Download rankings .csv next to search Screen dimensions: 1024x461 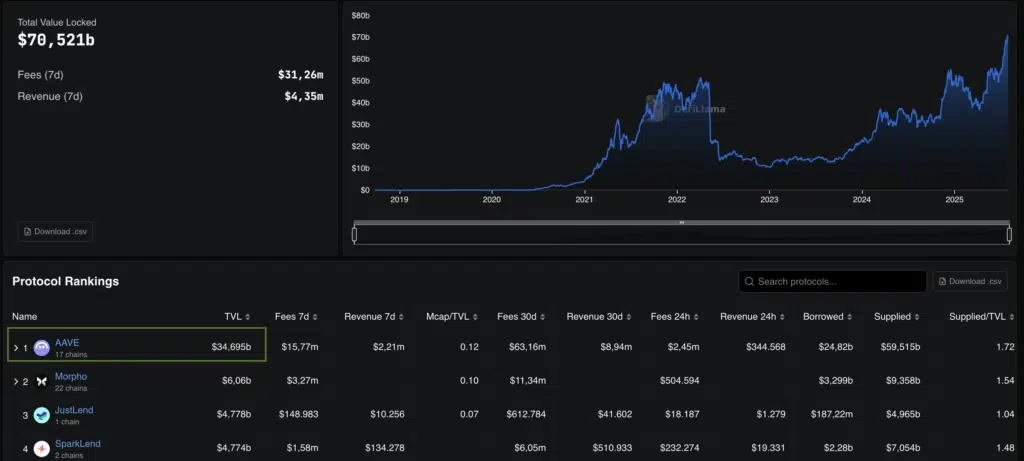coord(969,281)
